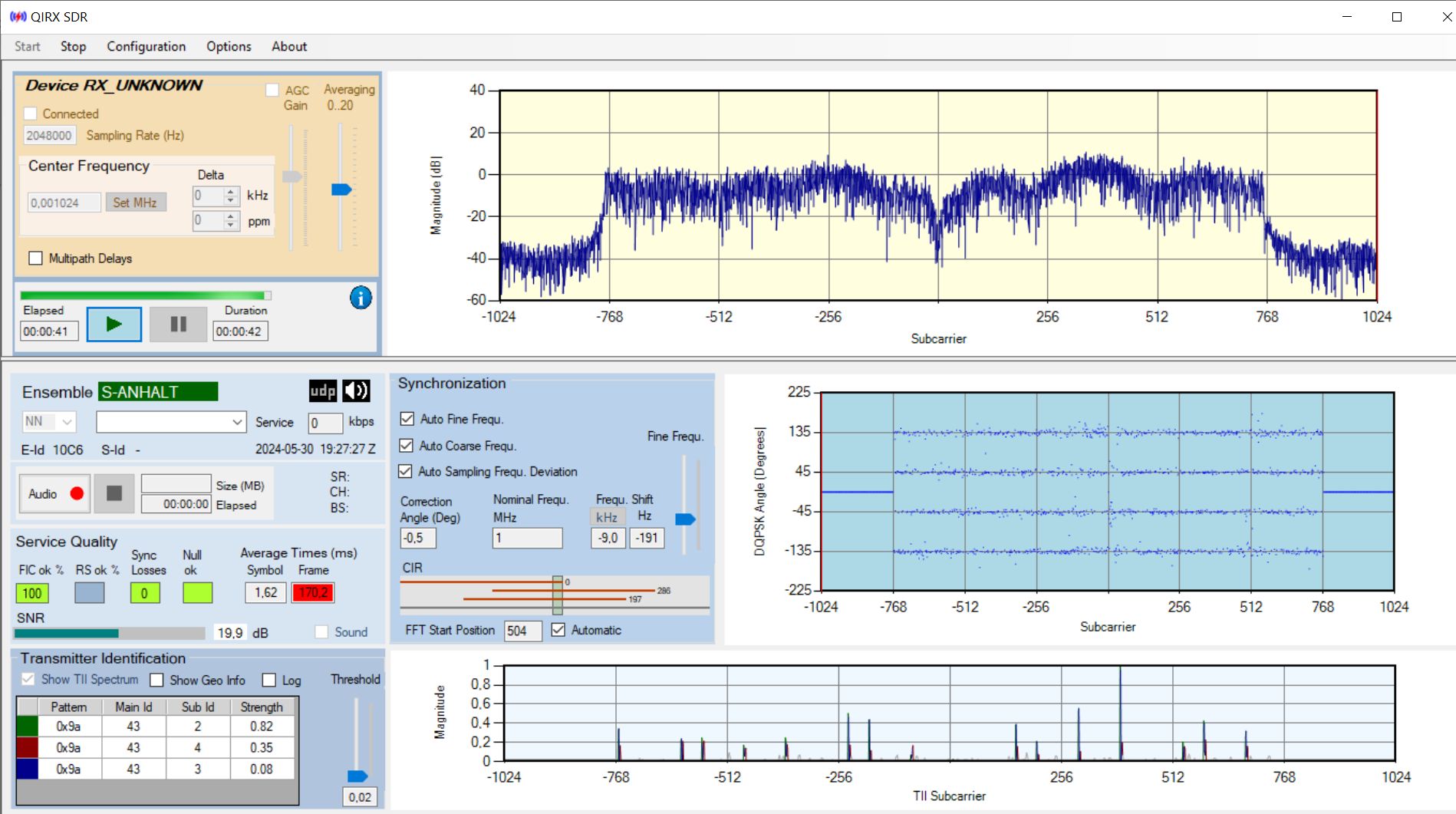The image size is (1456, 814).
Task: Click the Set MHz button
Action: pyautogui.click(x=135, y=203)
